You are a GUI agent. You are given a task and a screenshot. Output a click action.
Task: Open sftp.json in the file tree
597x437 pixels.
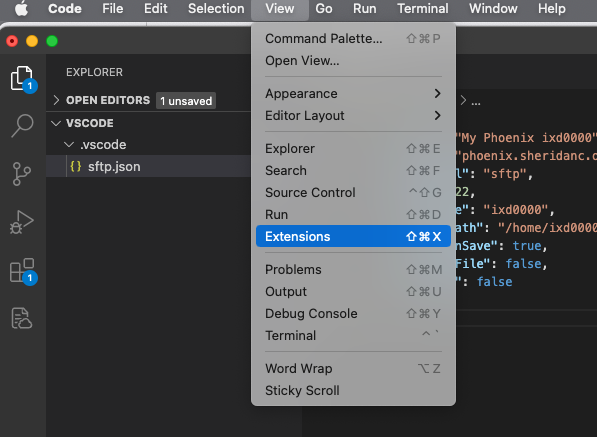coord(148,166)
